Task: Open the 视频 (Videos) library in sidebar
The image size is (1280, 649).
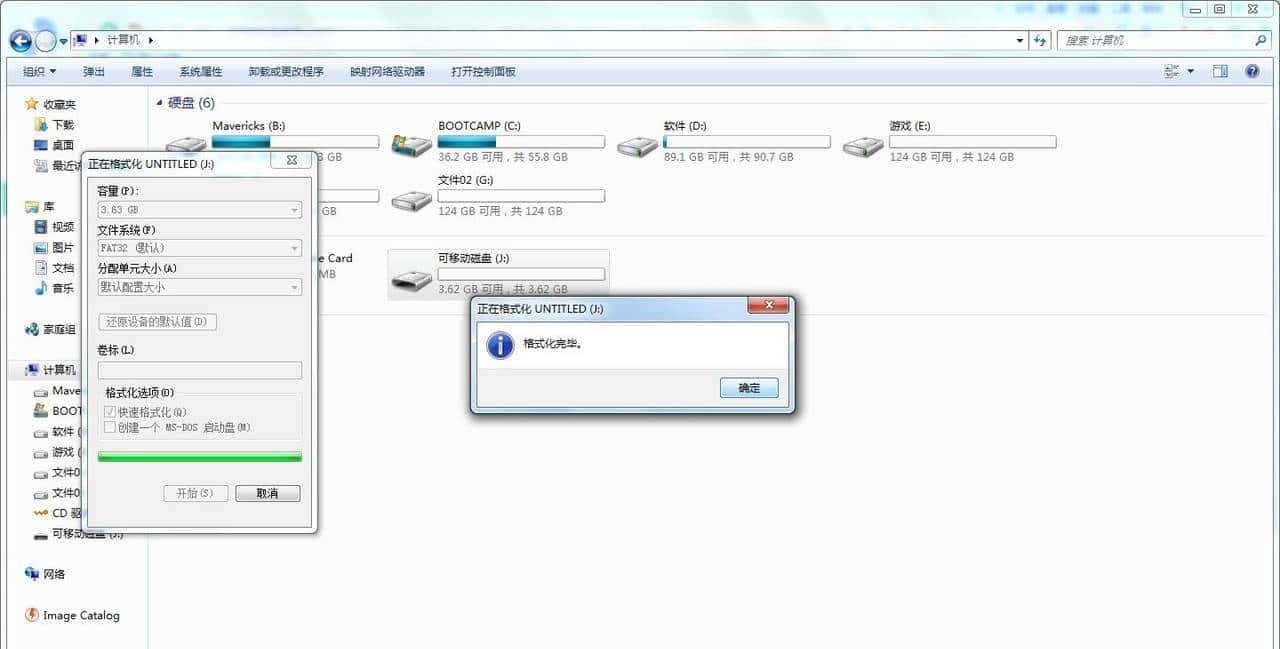Action: [61, 227]
